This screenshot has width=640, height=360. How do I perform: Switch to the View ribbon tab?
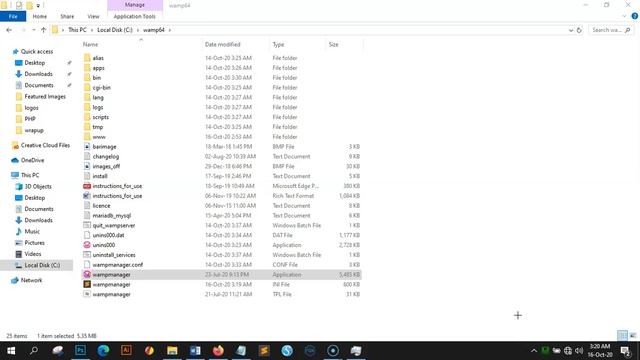[93, 16]
